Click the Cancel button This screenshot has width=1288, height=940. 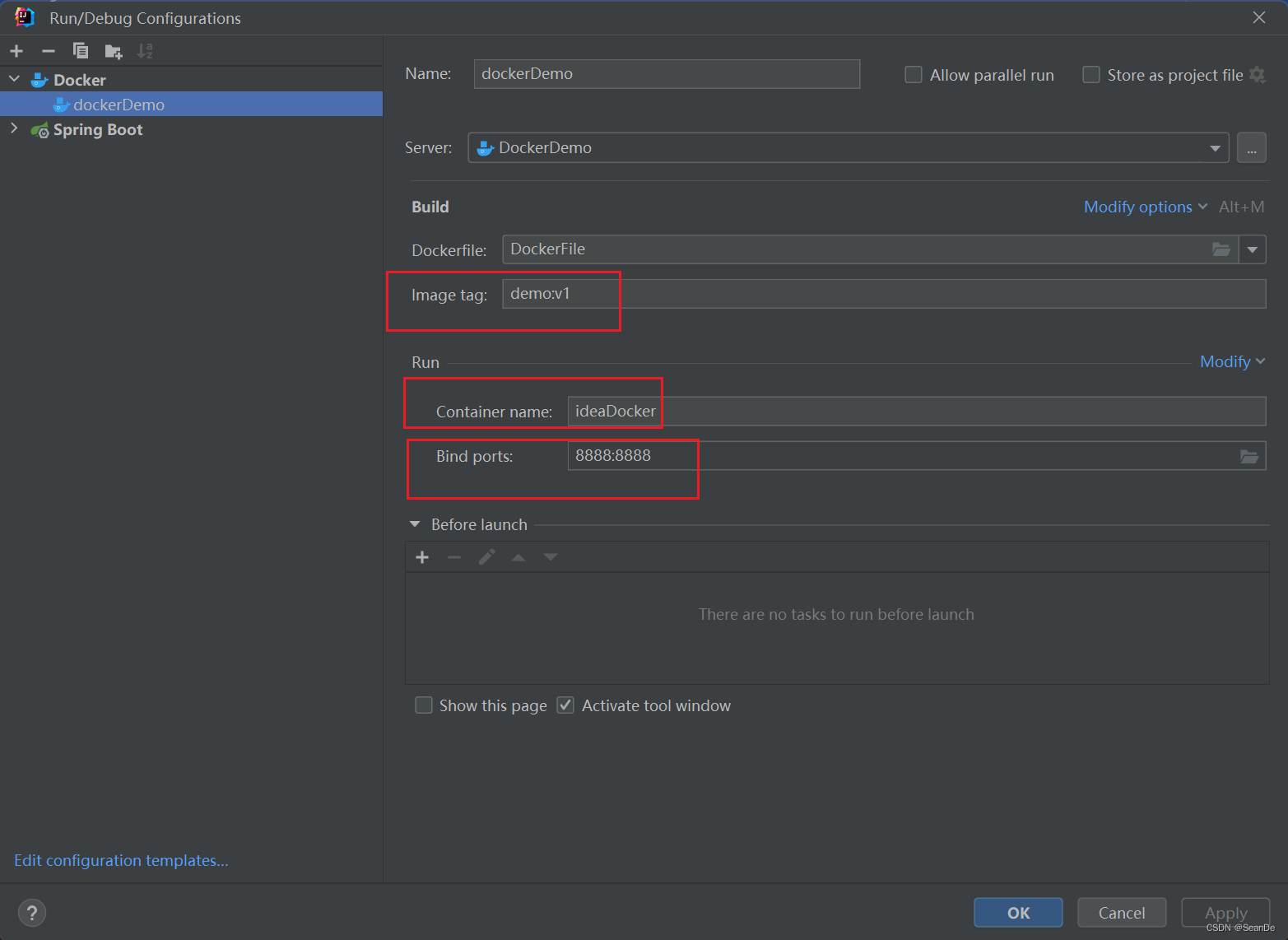tap(1122, 913)
